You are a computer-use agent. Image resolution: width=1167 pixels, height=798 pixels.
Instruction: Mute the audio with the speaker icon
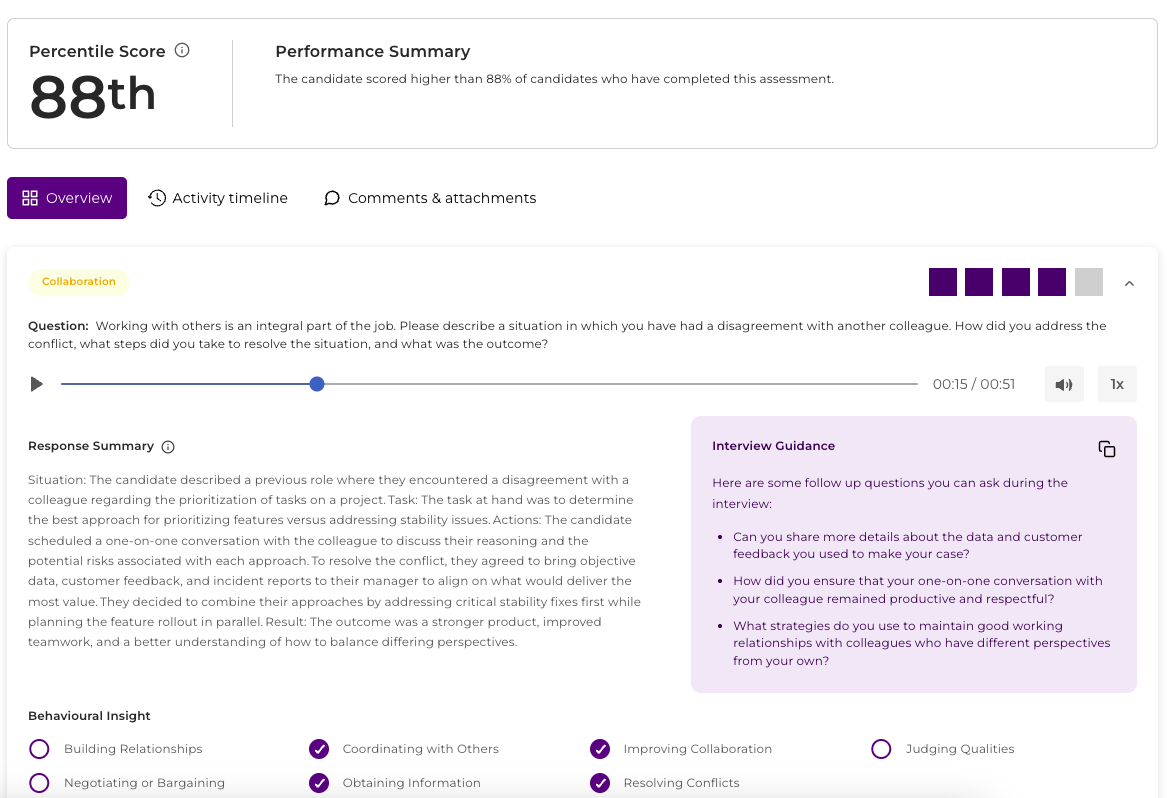tap(1064, 384)
